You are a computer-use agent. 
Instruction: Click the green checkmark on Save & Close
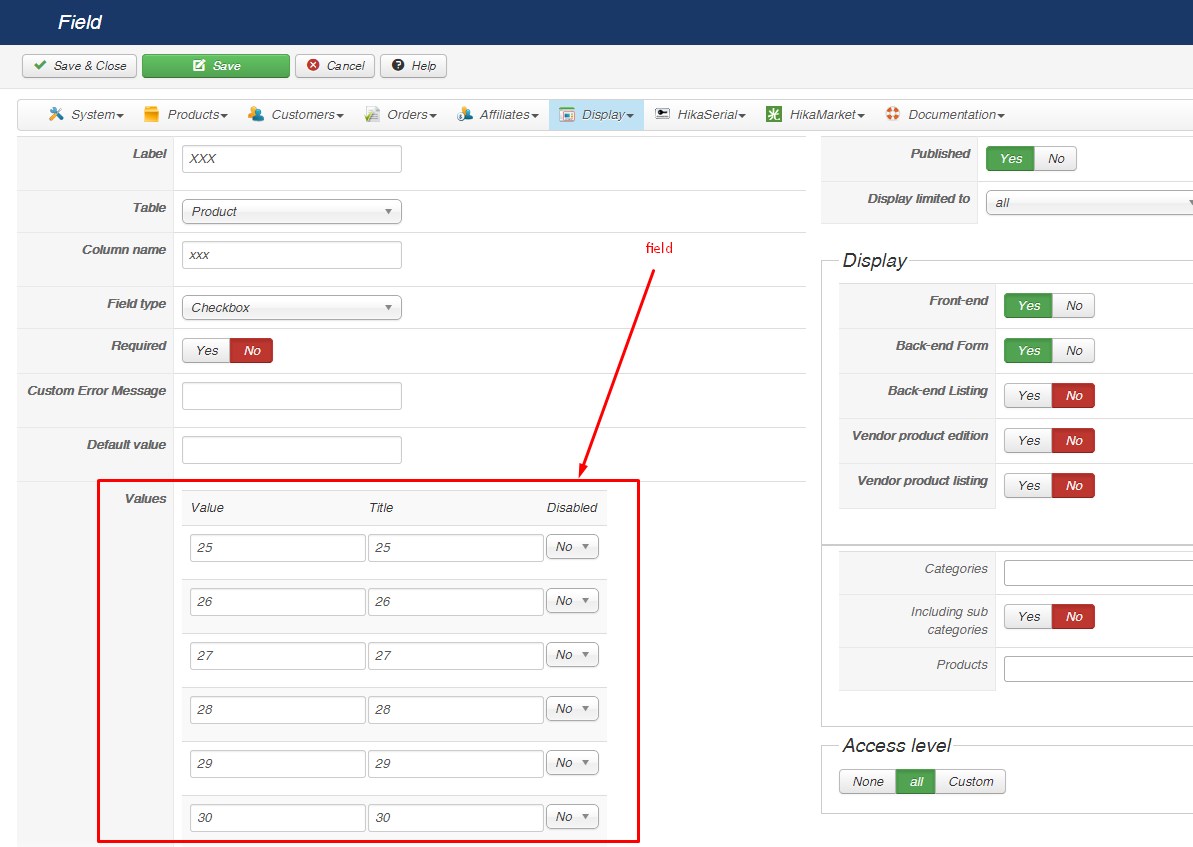click(x=40, y=65)
